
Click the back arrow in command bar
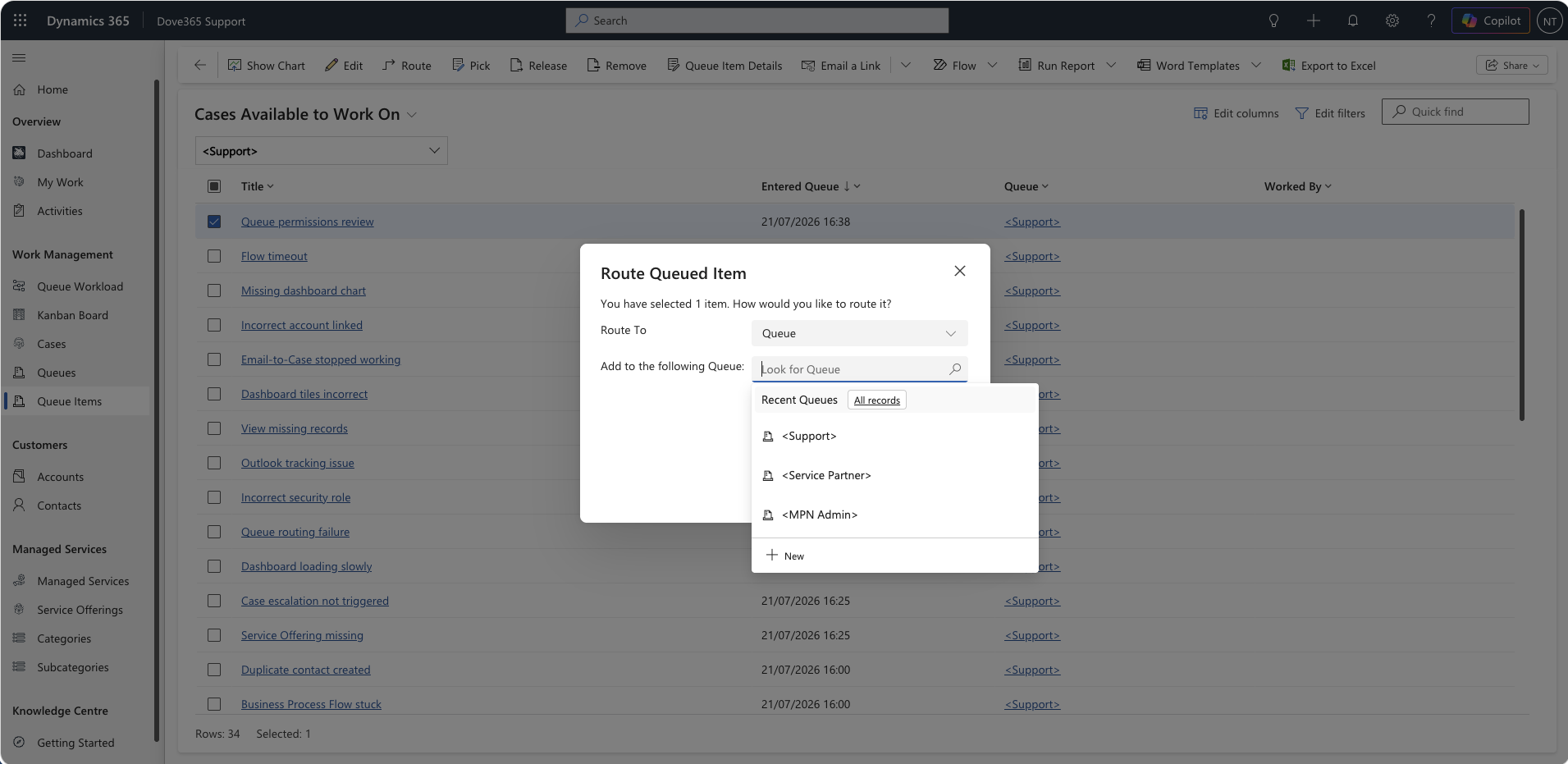click(200, 65)
